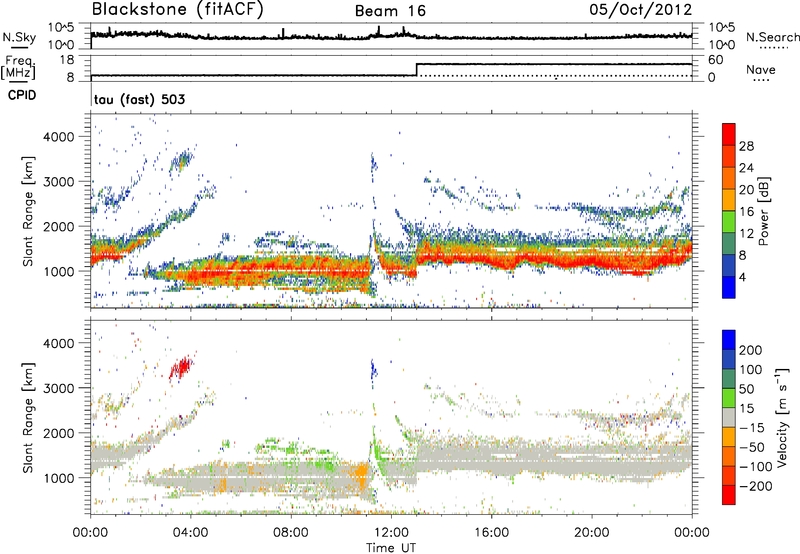Screen dimensions: 800x554
Task: Click the "4000" range tick in power panel
Action: 58,137
